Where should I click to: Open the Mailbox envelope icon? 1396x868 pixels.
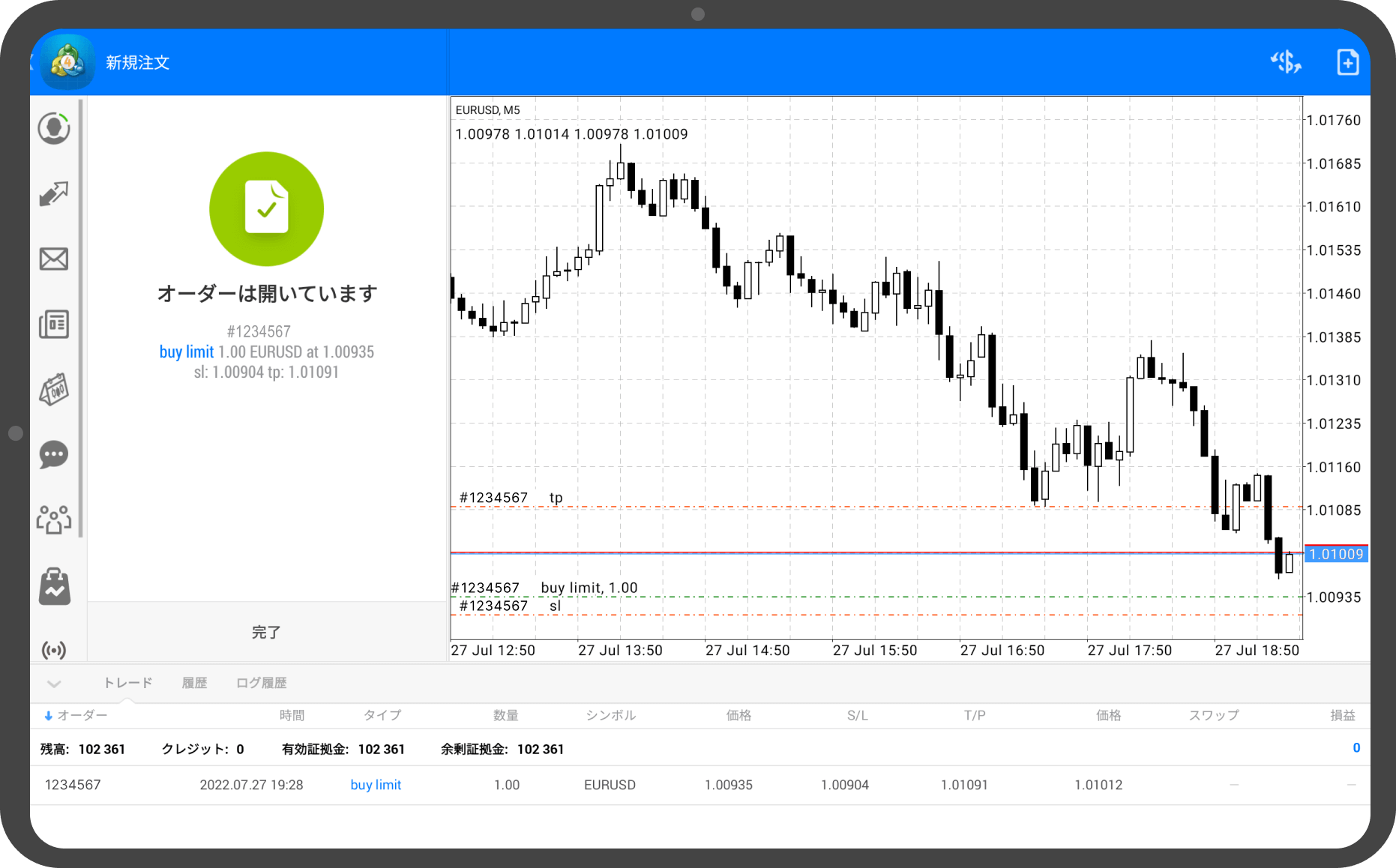point(54,259)
